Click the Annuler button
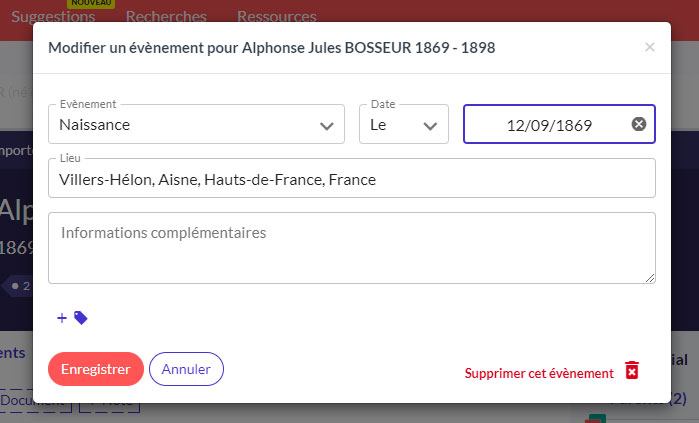This screenshot has height=423, width=699. pos(186,369)
